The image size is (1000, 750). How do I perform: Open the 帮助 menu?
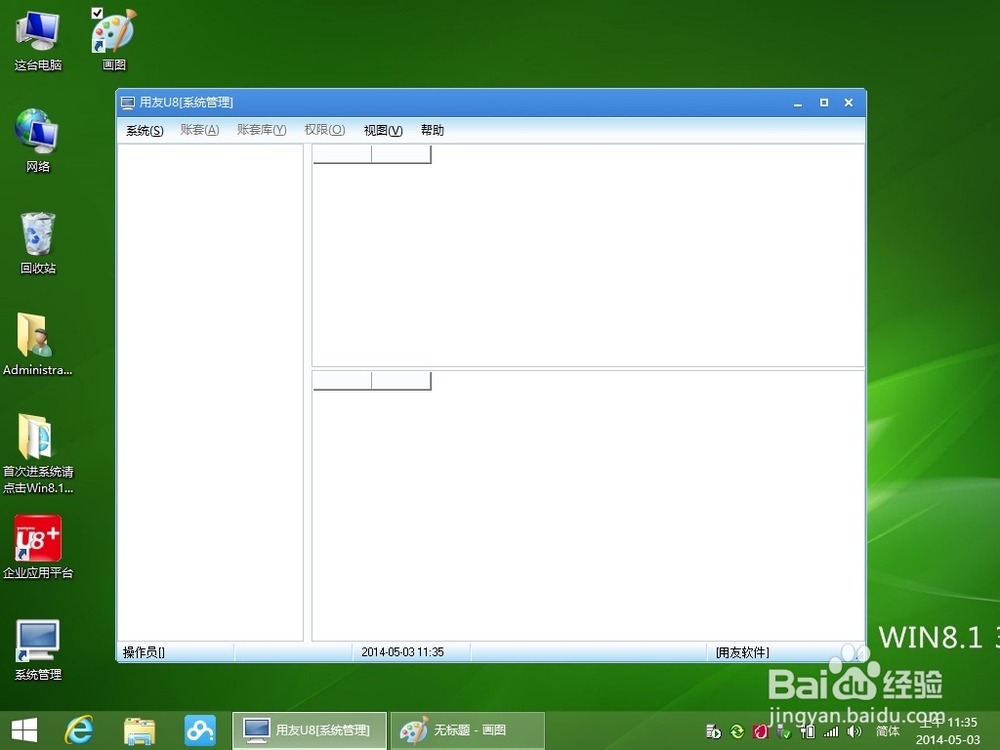coord(432,130)
